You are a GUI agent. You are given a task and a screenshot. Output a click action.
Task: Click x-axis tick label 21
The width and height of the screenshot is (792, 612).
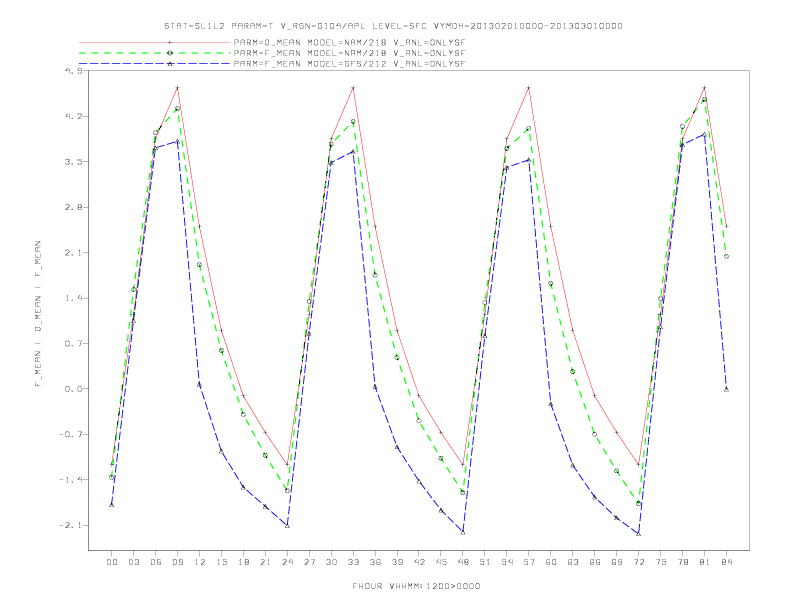pyautogui.click(x=265, y=562)
